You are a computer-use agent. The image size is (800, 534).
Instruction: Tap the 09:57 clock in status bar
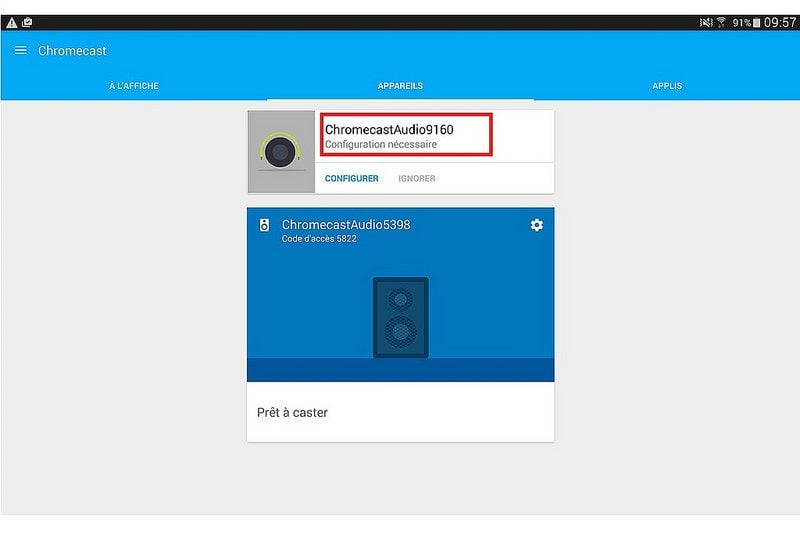780,22
